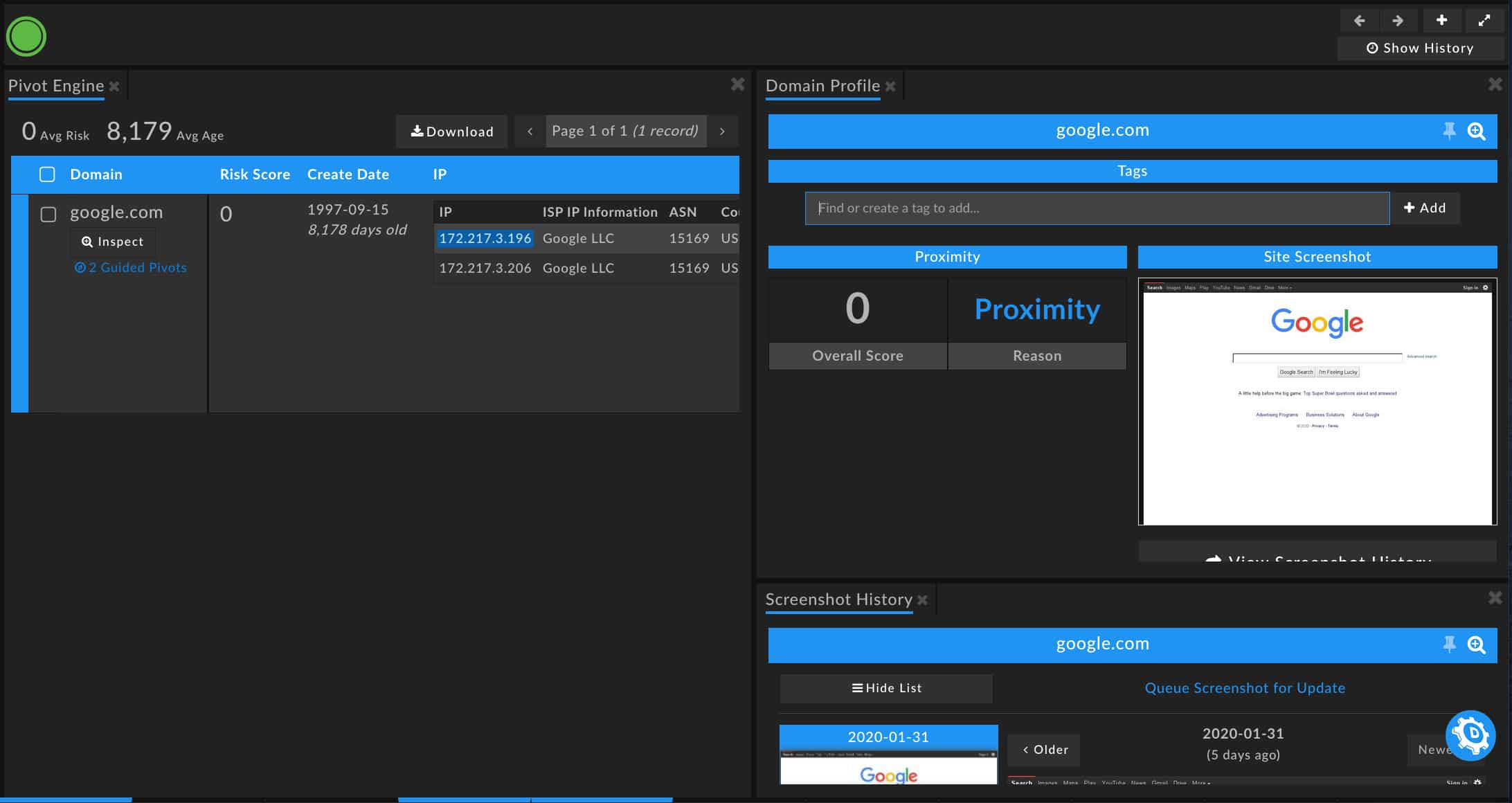Switch to the Pivot Engine tab
Viewport: 1512px width, 803px height.
click(x=56, y=86)
